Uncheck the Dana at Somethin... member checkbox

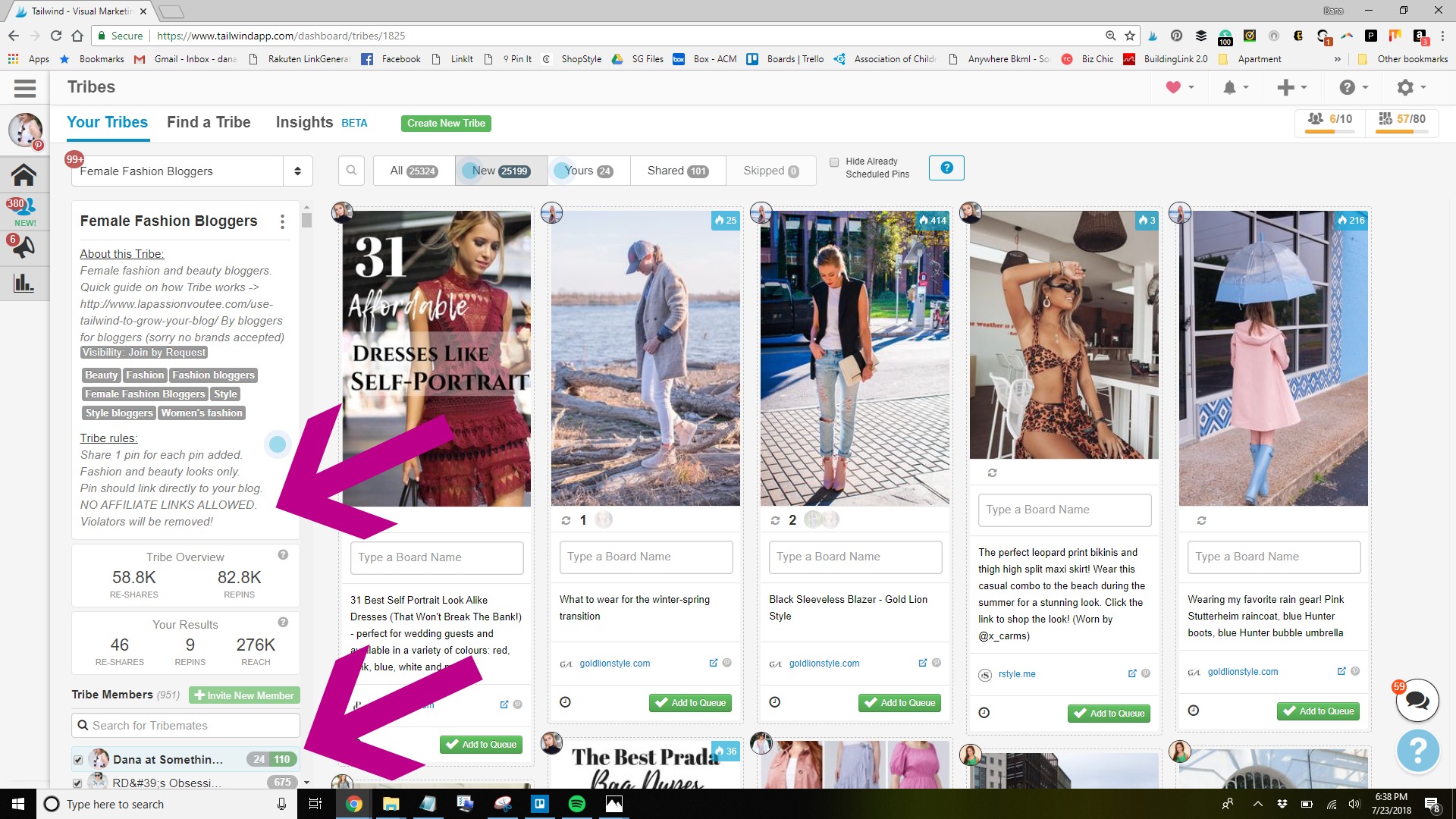pyautogui.click(x=78, y=760)
